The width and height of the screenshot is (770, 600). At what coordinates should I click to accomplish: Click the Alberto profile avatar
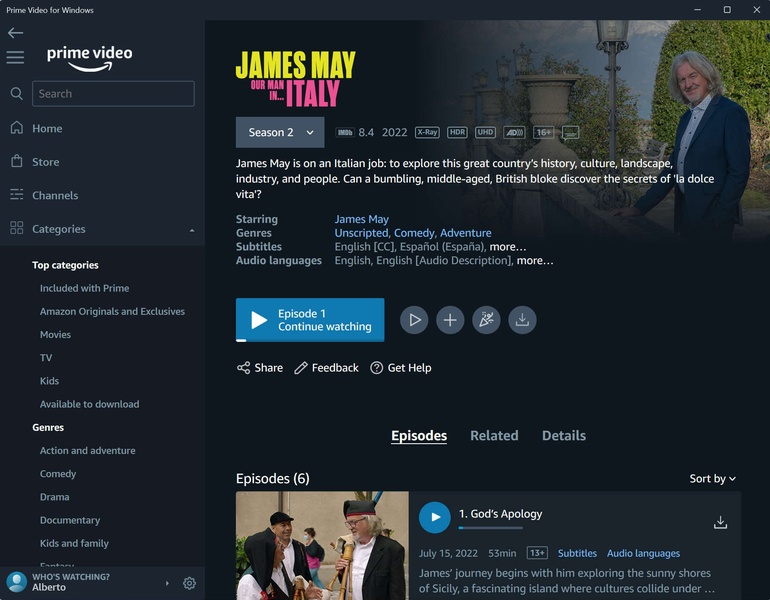17,582
